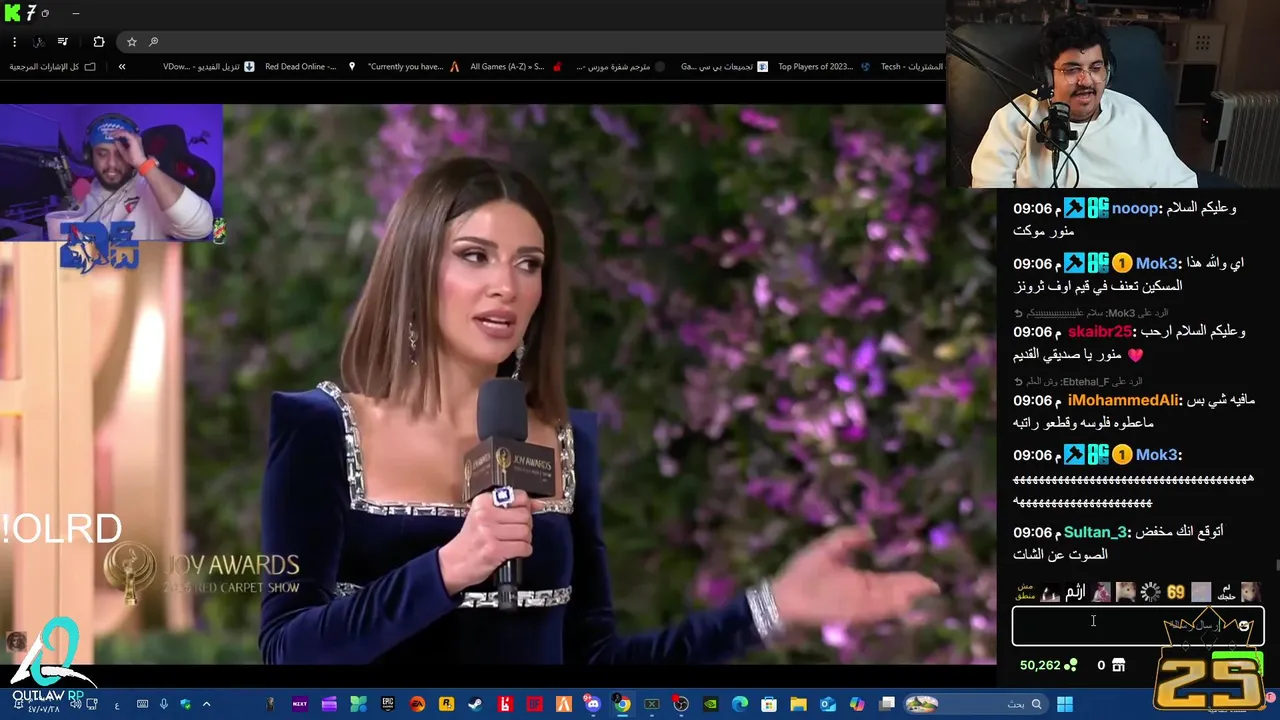
Task: Open the volume speaker tray icon
Action: click(x=76, y=705)
